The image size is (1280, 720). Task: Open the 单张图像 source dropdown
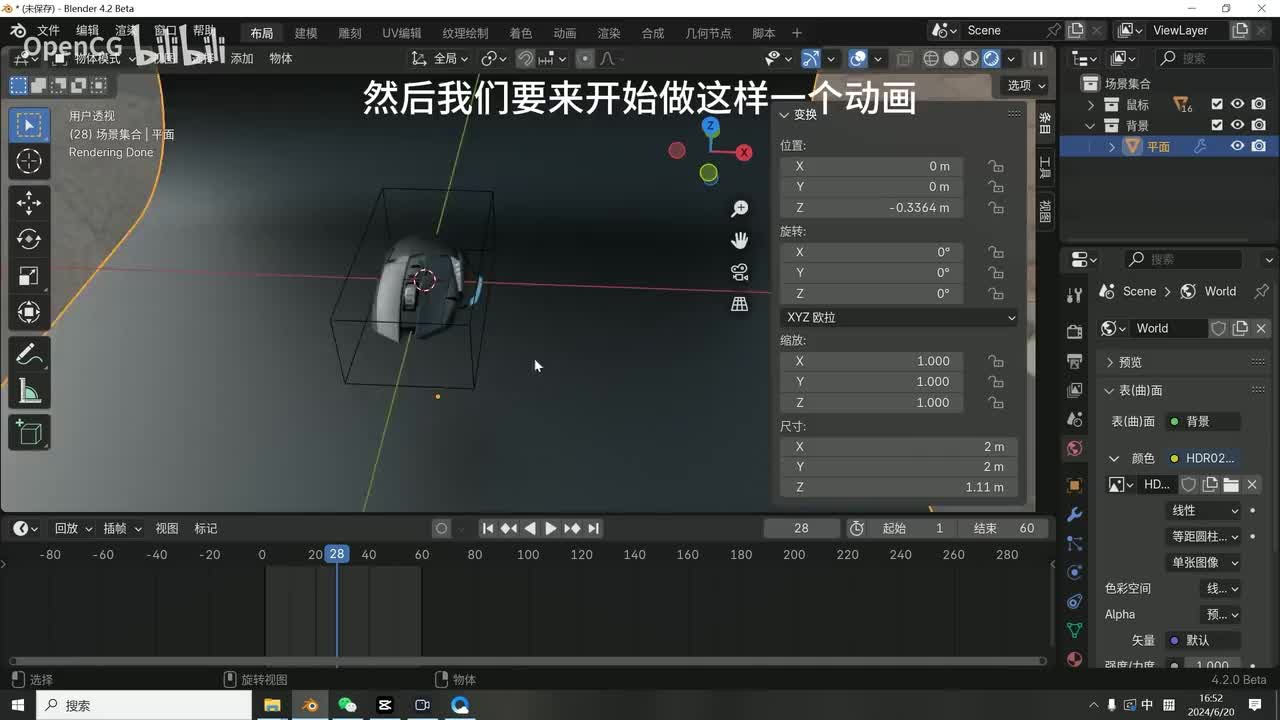point(1205,562)
